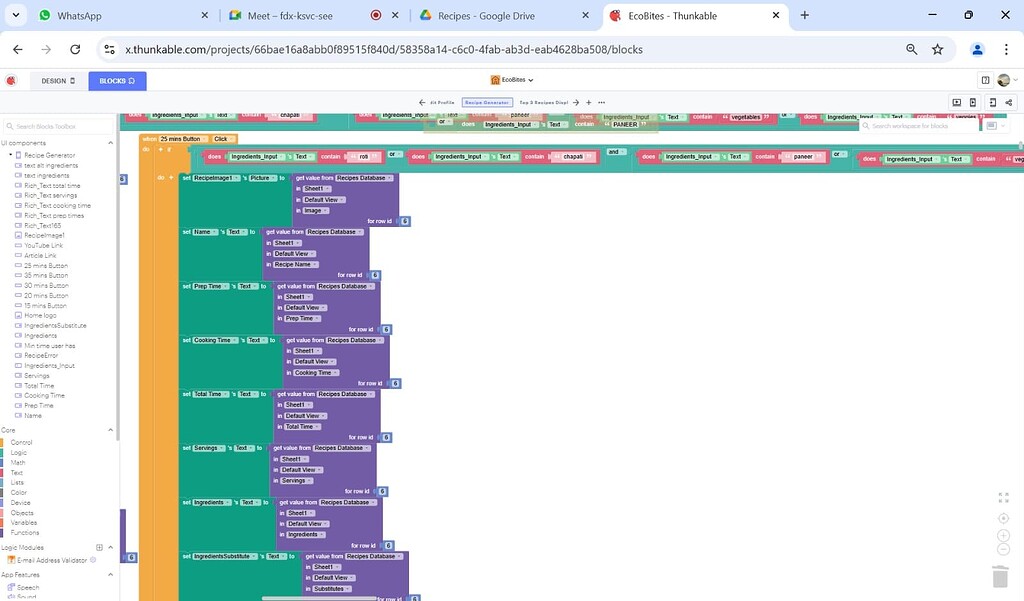Click the browser reload button
Viewport: 1024px width, 601px height.
point(75,48)
